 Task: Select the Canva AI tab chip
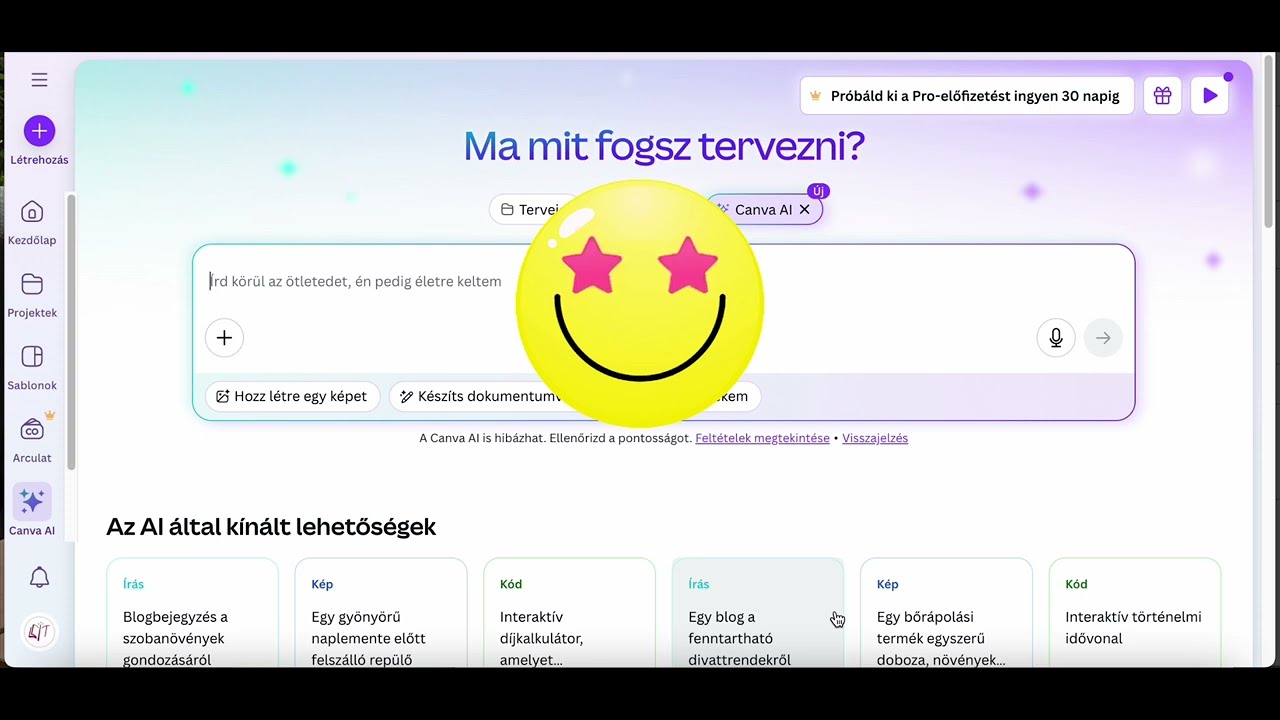coord(764,210)
